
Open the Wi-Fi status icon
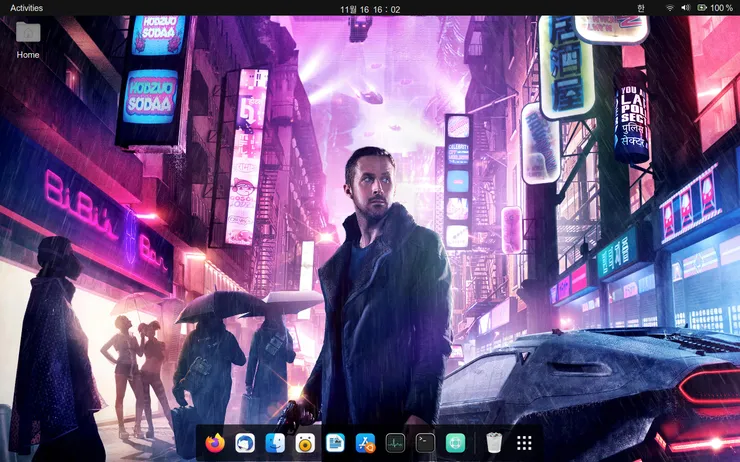[670, 8]
